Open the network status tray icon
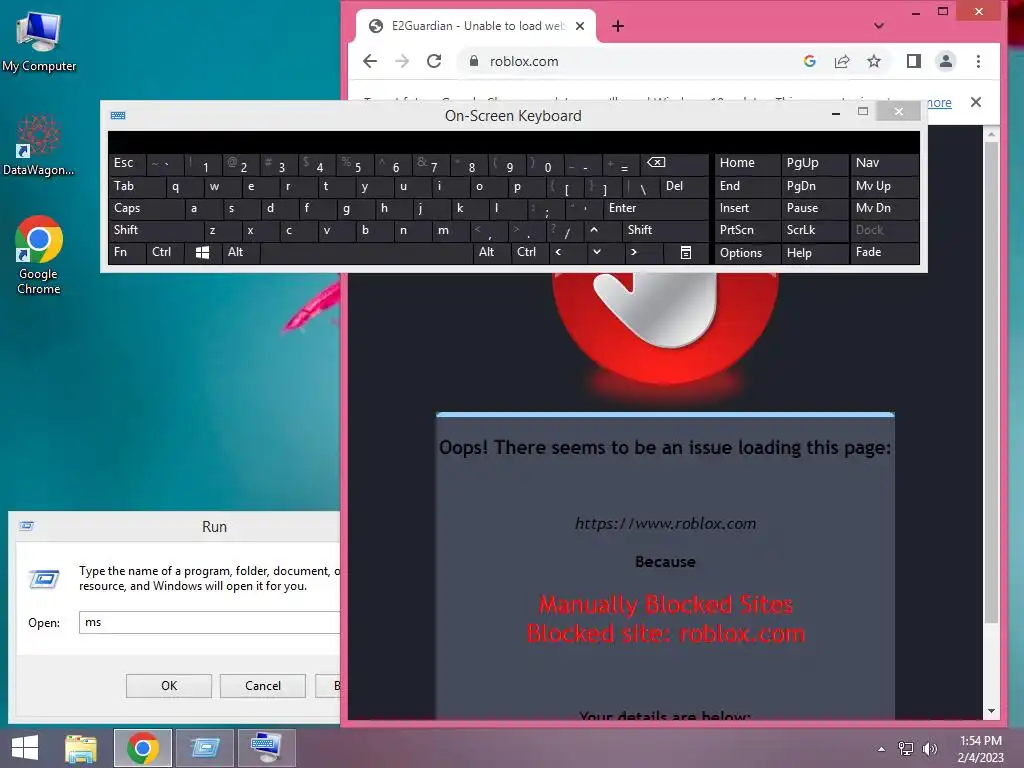1024x768 pixels. pyautogui.click(x=906, y=749)
